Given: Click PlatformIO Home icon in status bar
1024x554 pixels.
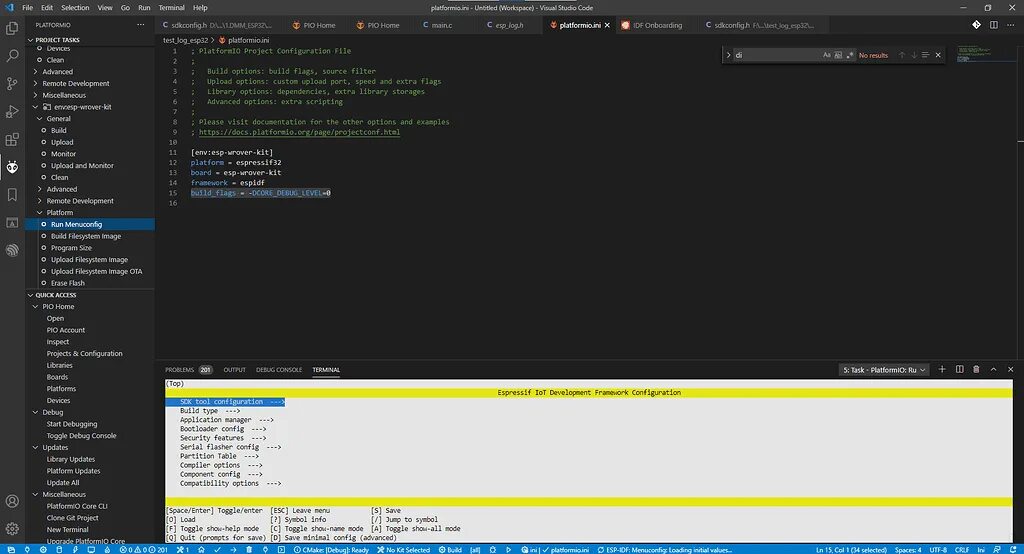Looking at the screenshot, I should [202, 549].
